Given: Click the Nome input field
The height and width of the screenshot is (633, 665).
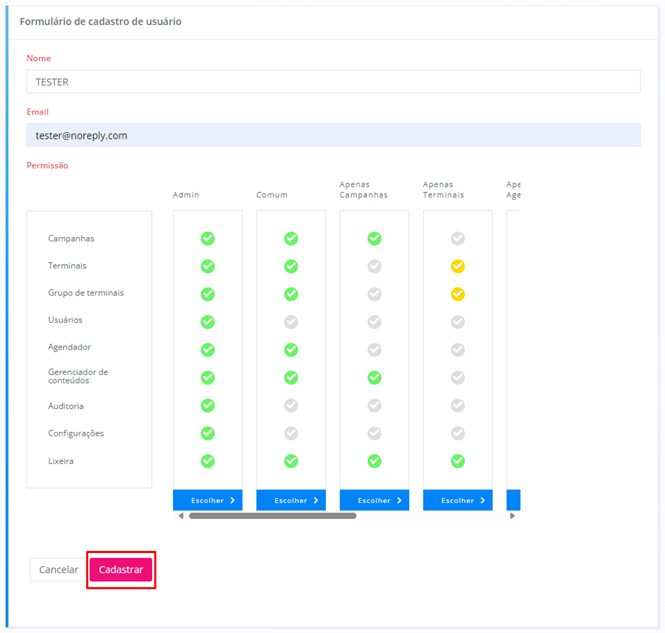Looking at the screenshot, I should tap(333, 82).
